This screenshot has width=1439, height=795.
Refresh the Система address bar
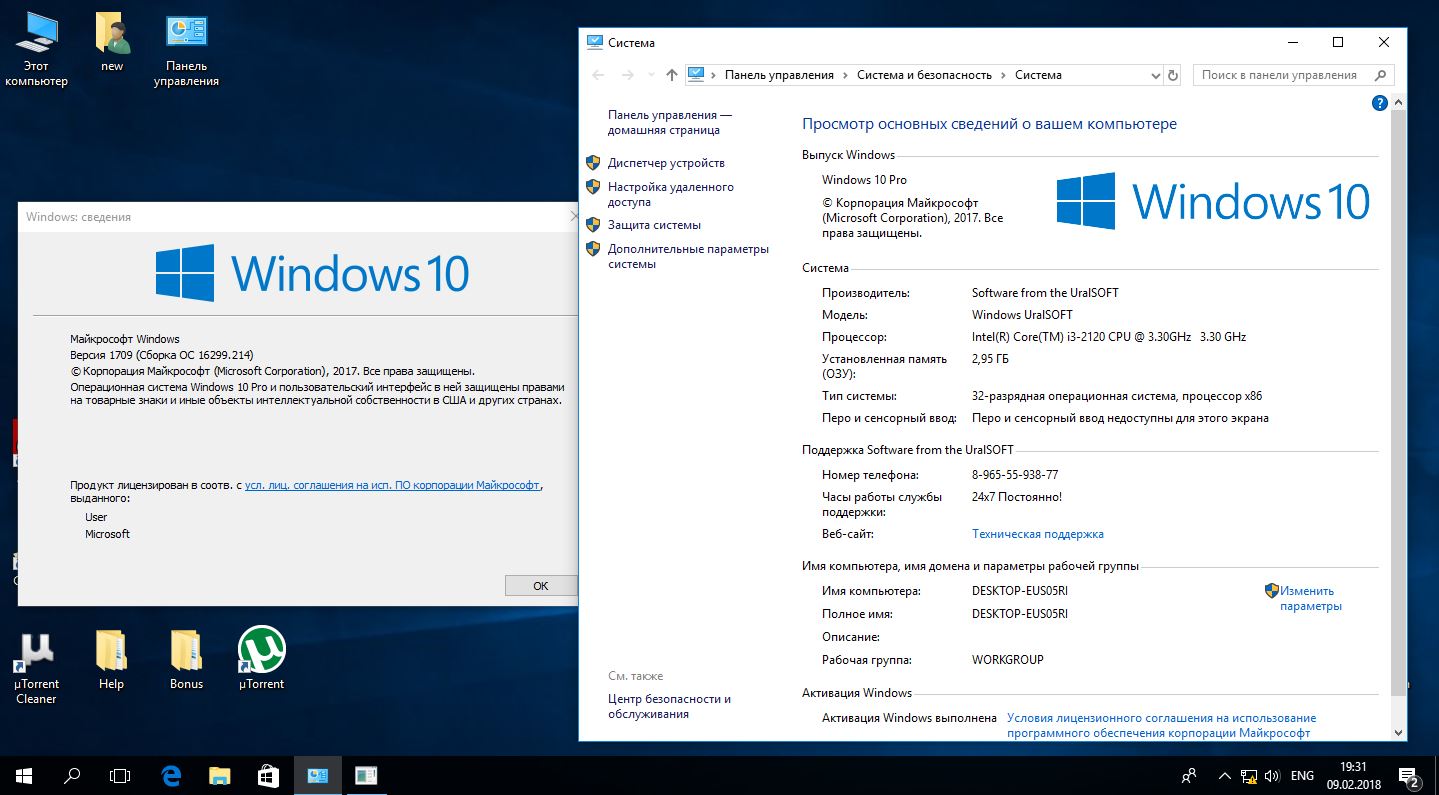point(1173,75)
